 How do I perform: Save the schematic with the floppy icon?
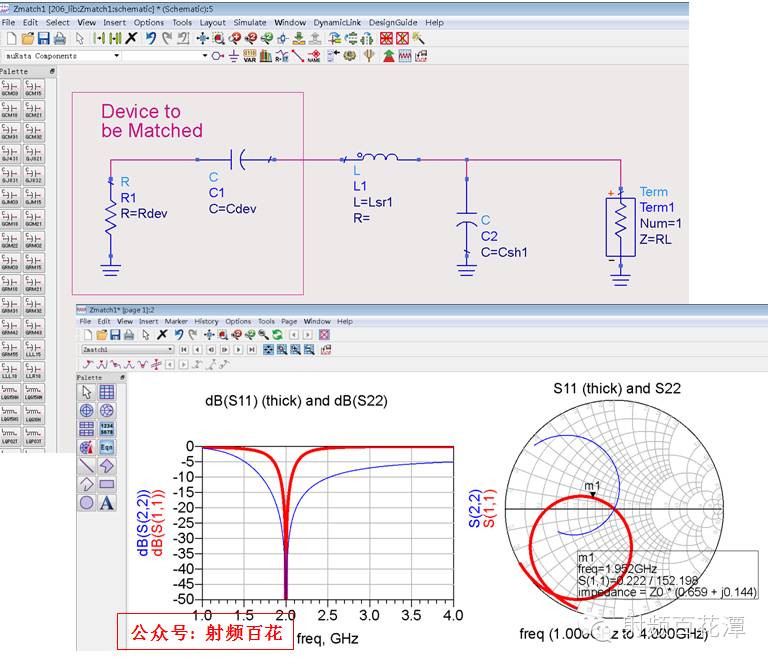click(44, 38)
